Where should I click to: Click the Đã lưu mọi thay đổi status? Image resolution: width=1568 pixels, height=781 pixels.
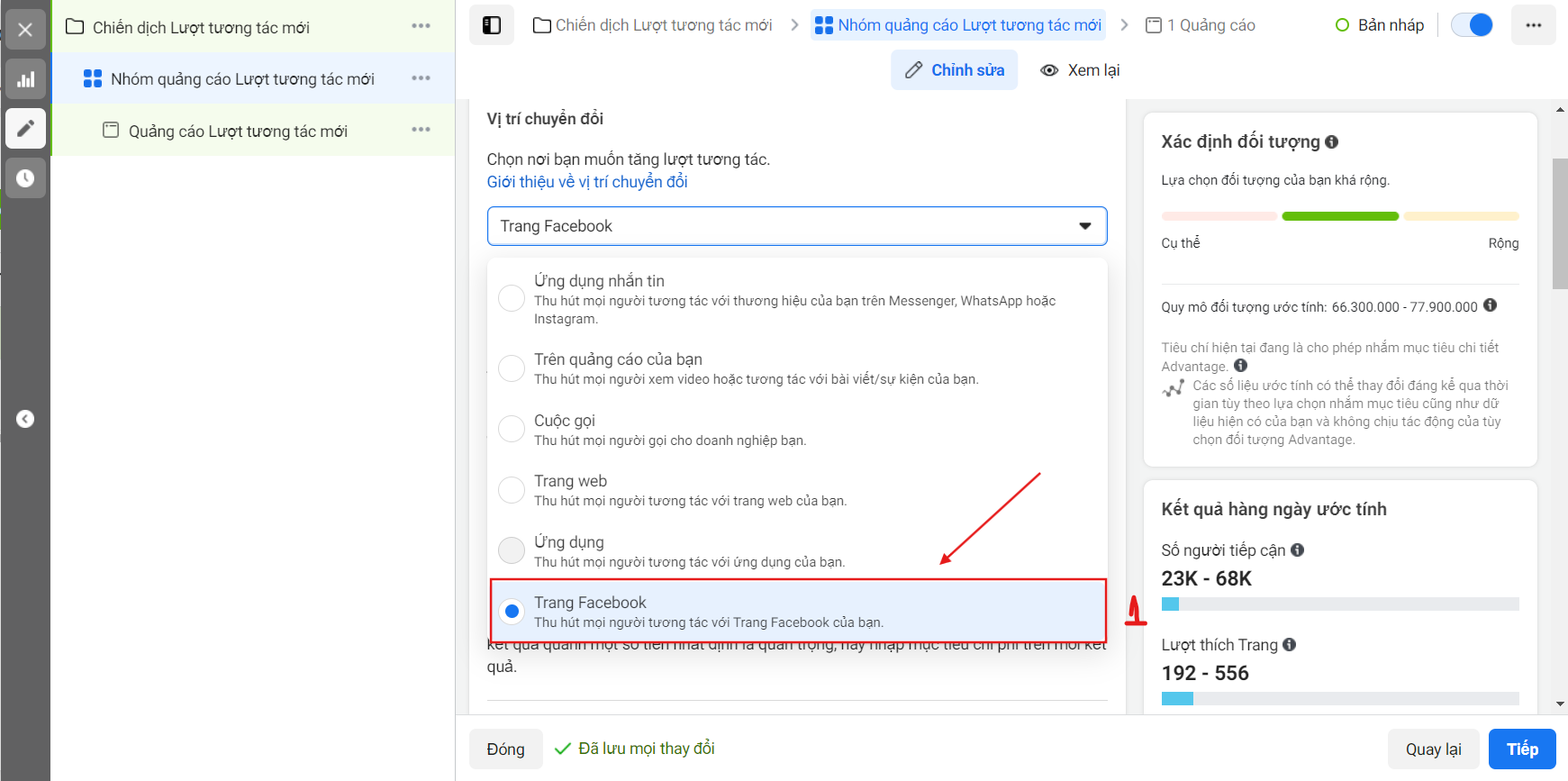[634, 749]
